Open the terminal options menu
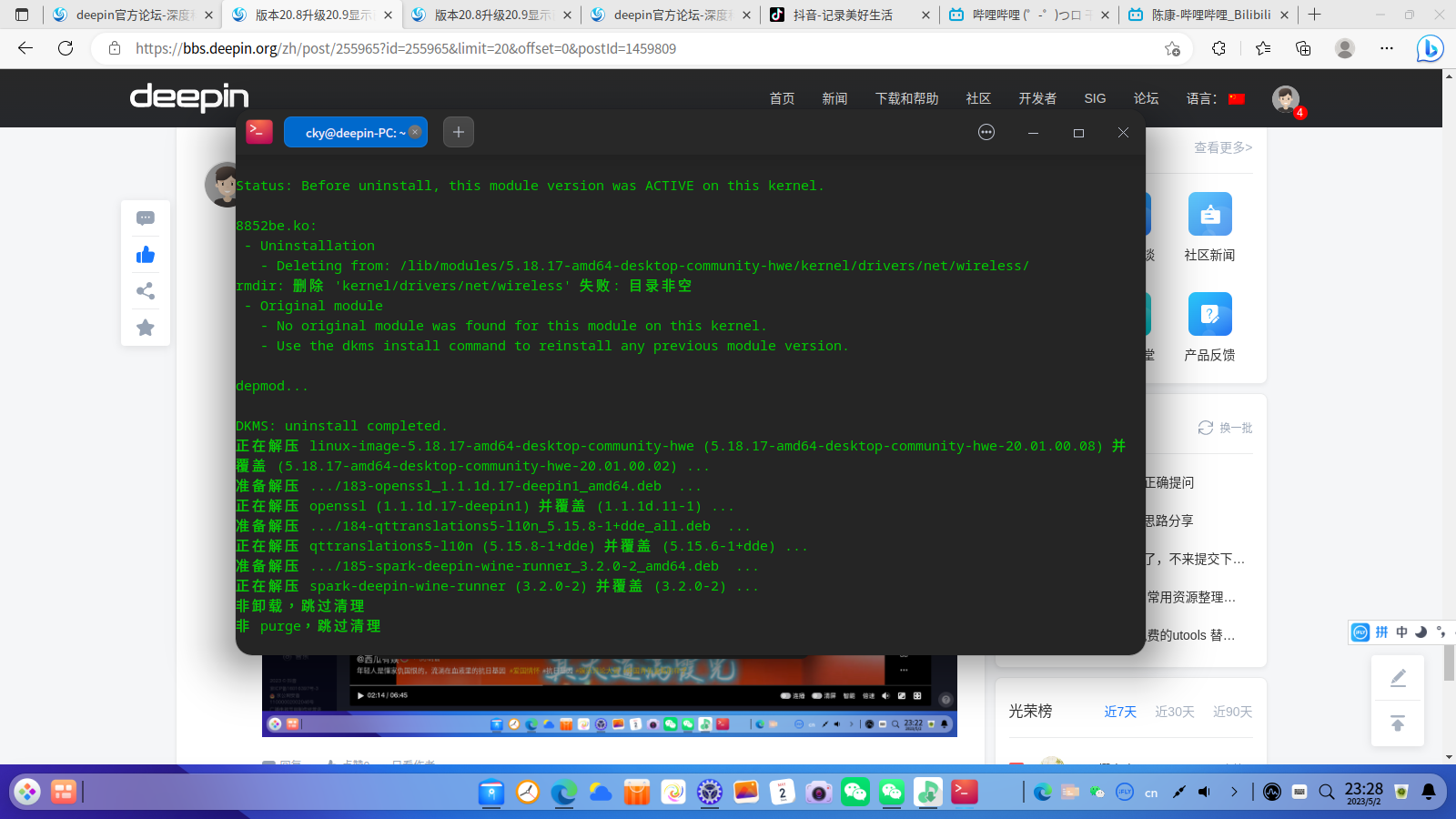 (986, 132)
